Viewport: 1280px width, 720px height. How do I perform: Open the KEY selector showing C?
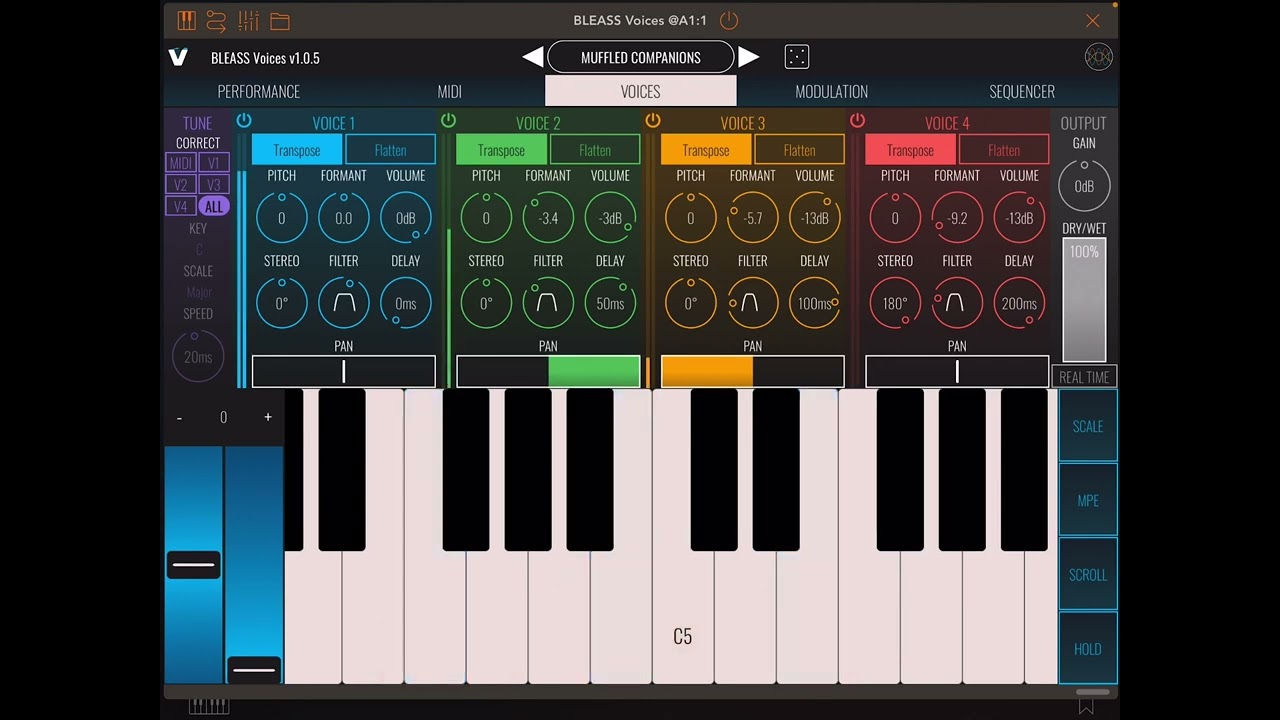(x=198, y=250)
